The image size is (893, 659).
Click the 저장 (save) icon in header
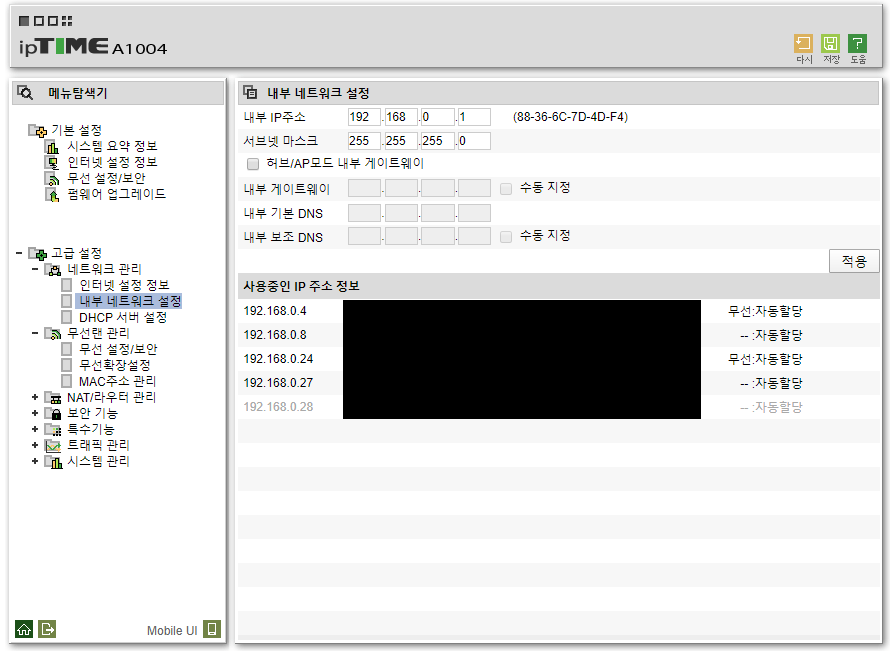tap(830, 44)
